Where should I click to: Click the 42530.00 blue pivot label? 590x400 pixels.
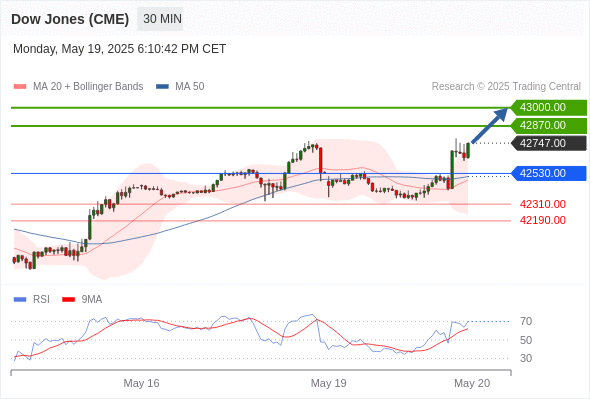[x=549, y=173]
